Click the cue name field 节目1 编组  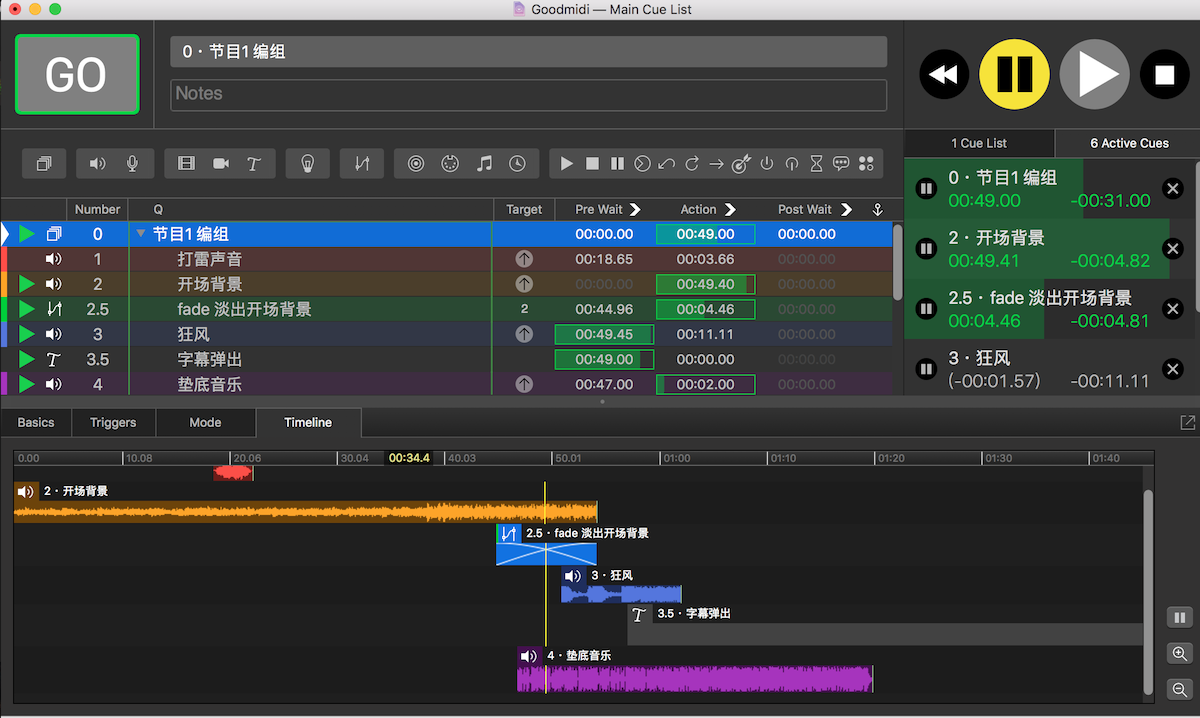pyautogui.click(x=528, y=51)
